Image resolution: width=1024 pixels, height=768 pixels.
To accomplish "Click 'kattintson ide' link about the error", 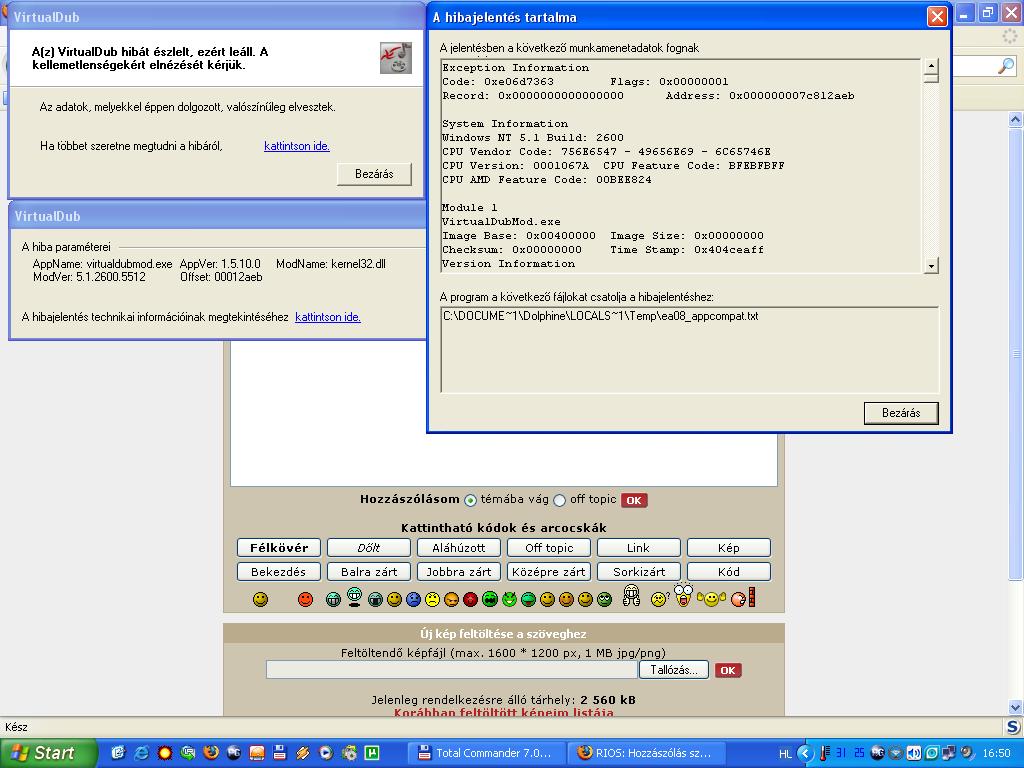I will (296, 146).
